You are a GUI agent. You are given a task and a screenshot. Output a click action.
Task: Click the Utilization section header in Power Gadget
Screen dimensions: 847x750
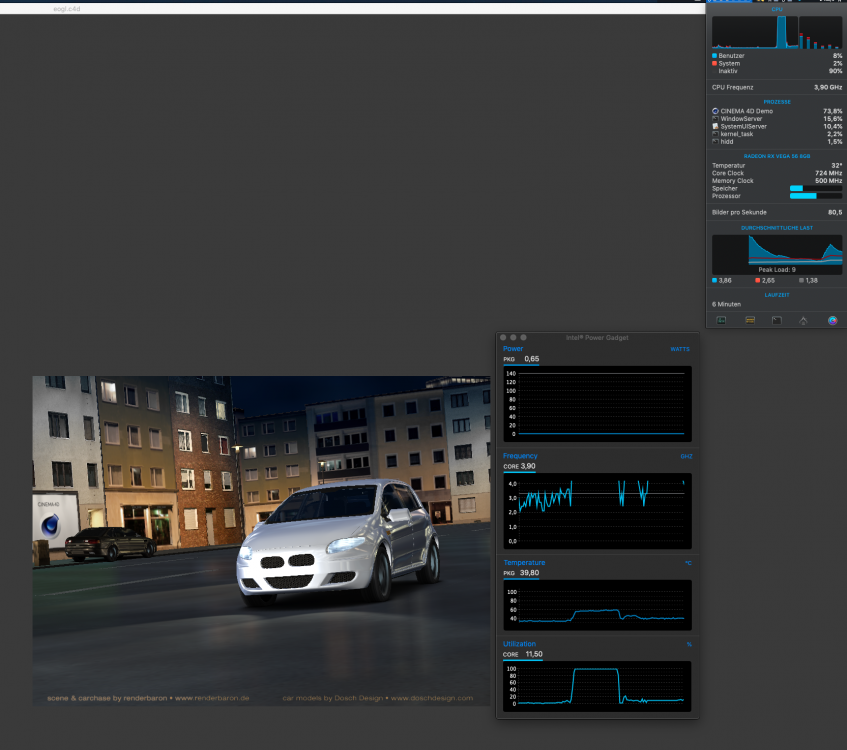[519, 644]
